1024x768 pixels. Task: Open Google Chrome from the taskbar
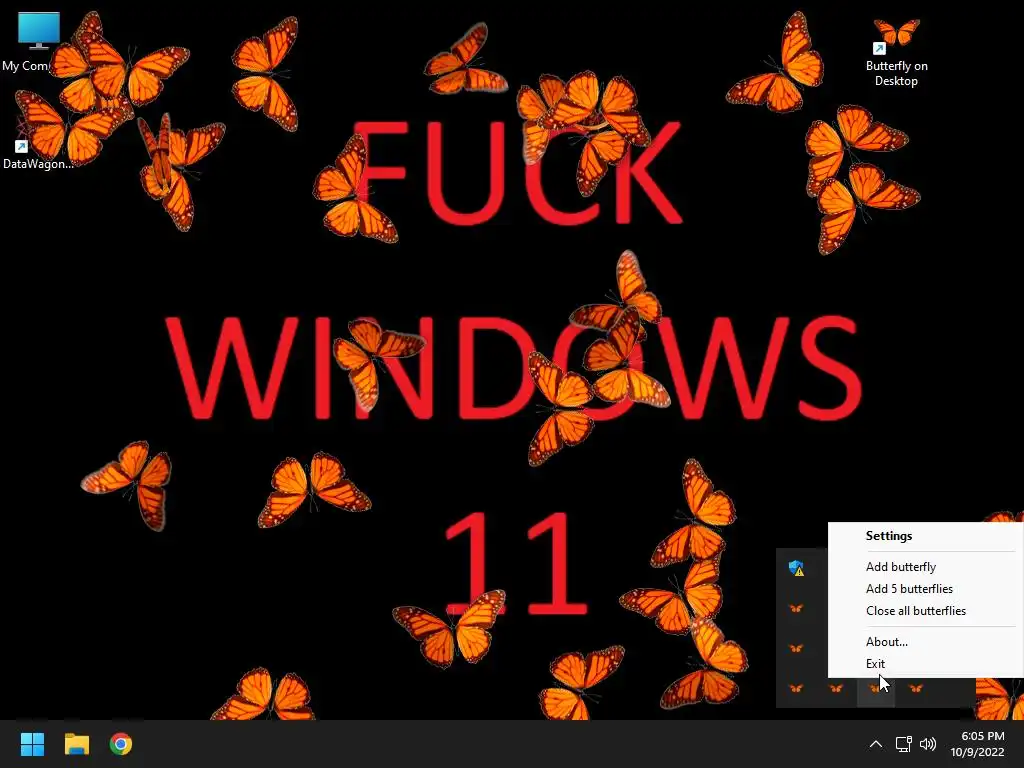[x=121, y=744]
